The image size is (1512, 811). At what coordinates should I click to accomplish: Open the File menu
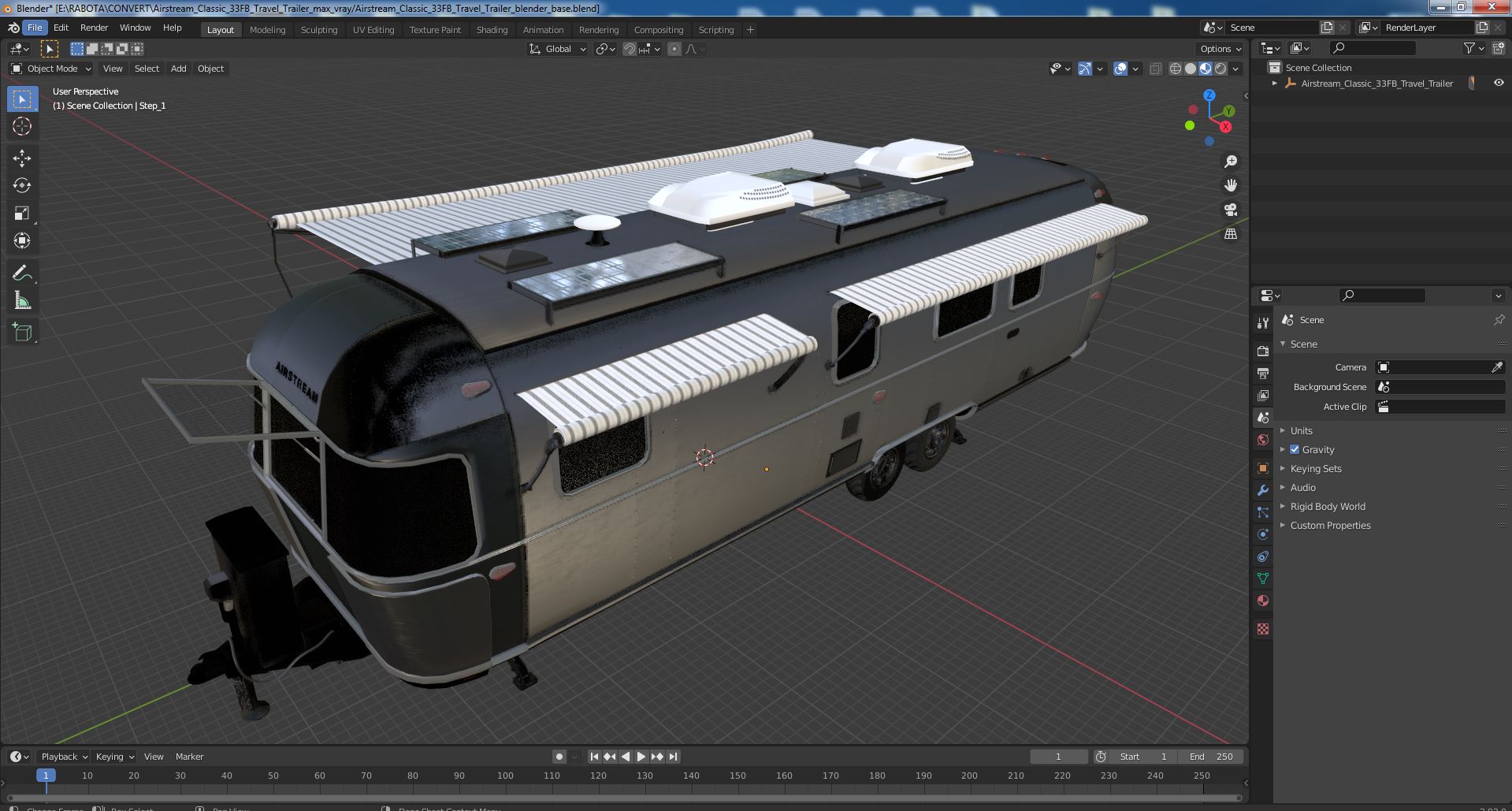[35, 28]
